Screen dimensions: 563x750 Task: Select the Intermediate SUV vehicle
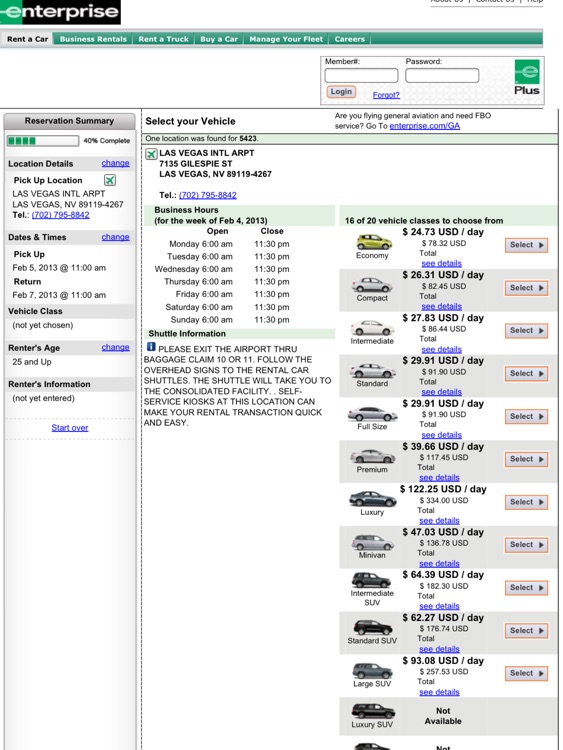526,588
